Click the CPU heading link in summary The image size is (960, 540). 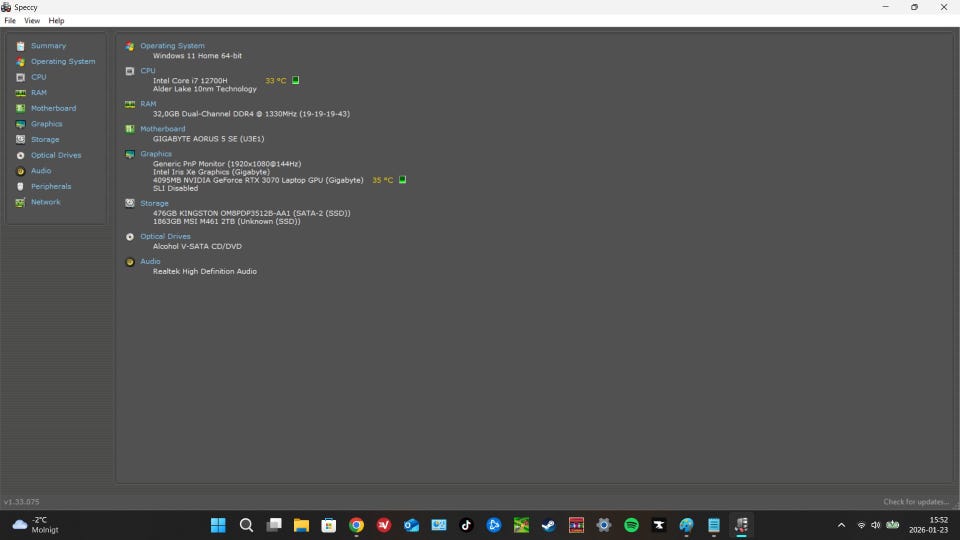coord(148,71)
